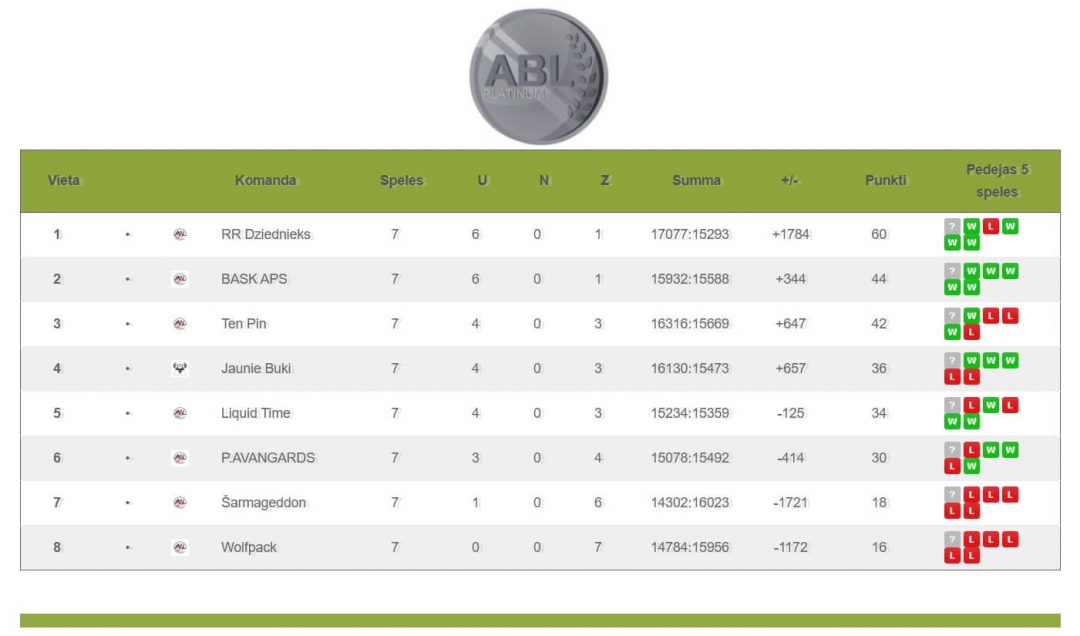Screen dimensions: 1080x636
Task: Click the +344 difference value
Action: pyautogui.click(x=791, y=279)
